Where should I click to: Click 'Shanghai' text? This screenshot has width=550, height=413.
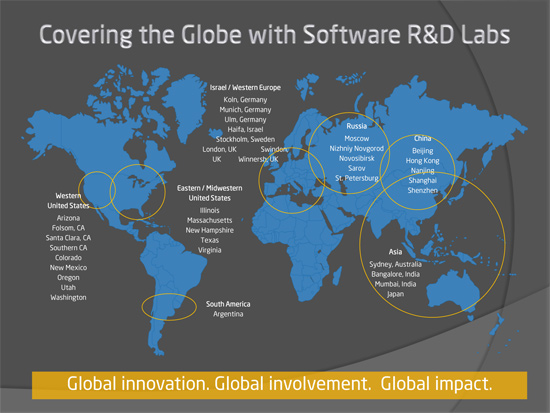coord(422,180)
